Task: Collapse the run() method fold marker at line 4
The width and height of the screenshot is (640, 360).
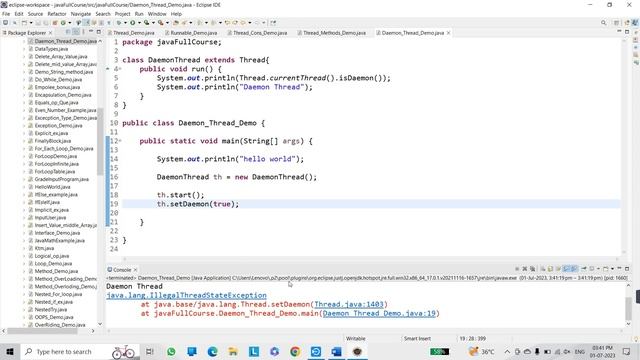Action: 120,69
